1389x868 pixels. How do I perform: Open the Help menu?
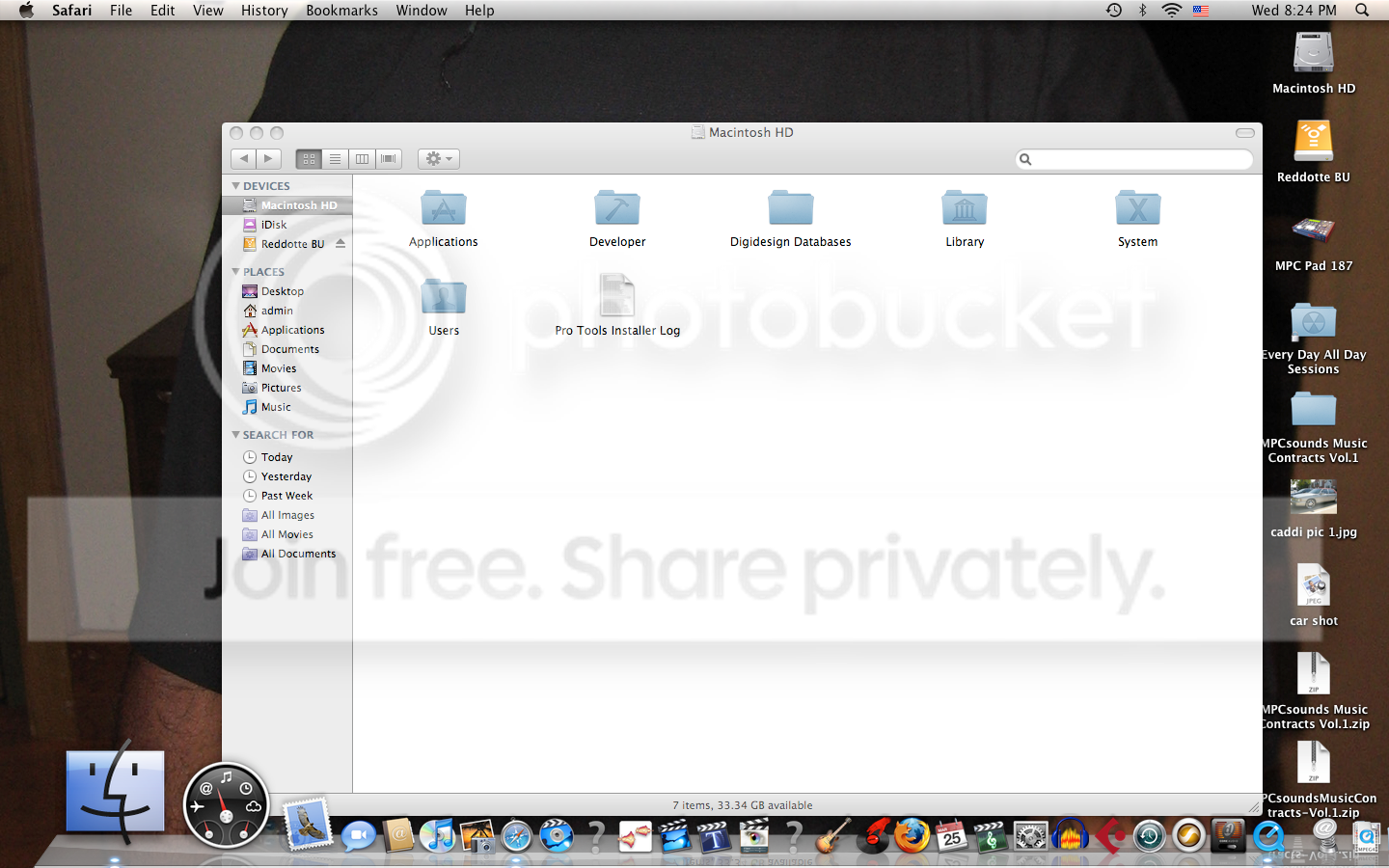479,11
